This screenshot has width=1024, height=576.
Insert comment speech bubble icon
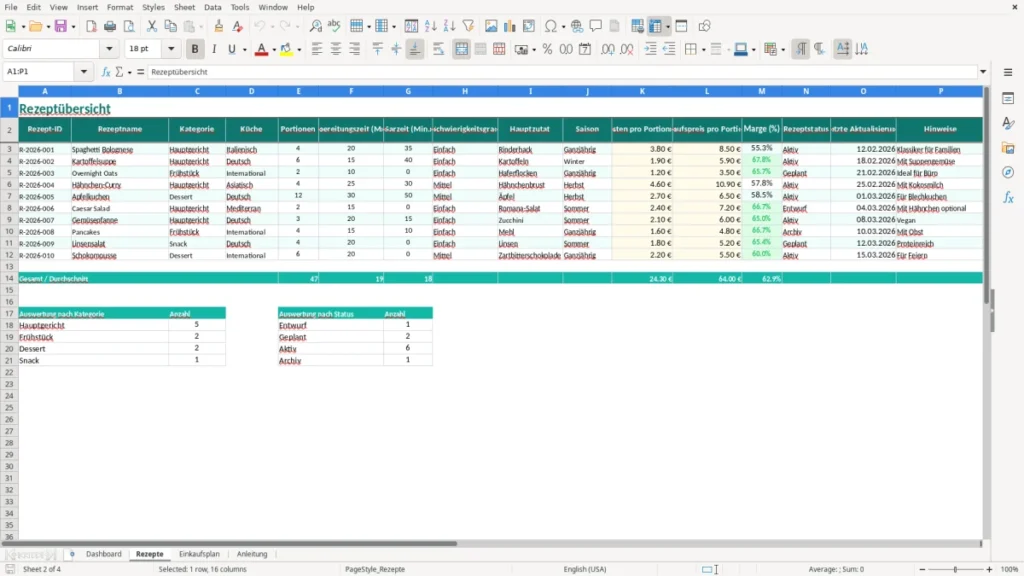tap(596, 26)
